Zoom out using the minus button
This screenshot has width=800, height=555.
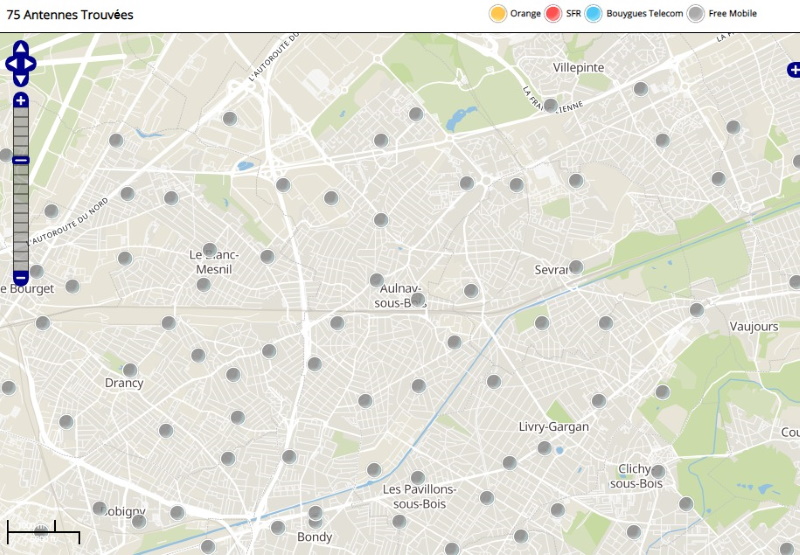click(x=21, y=277)
